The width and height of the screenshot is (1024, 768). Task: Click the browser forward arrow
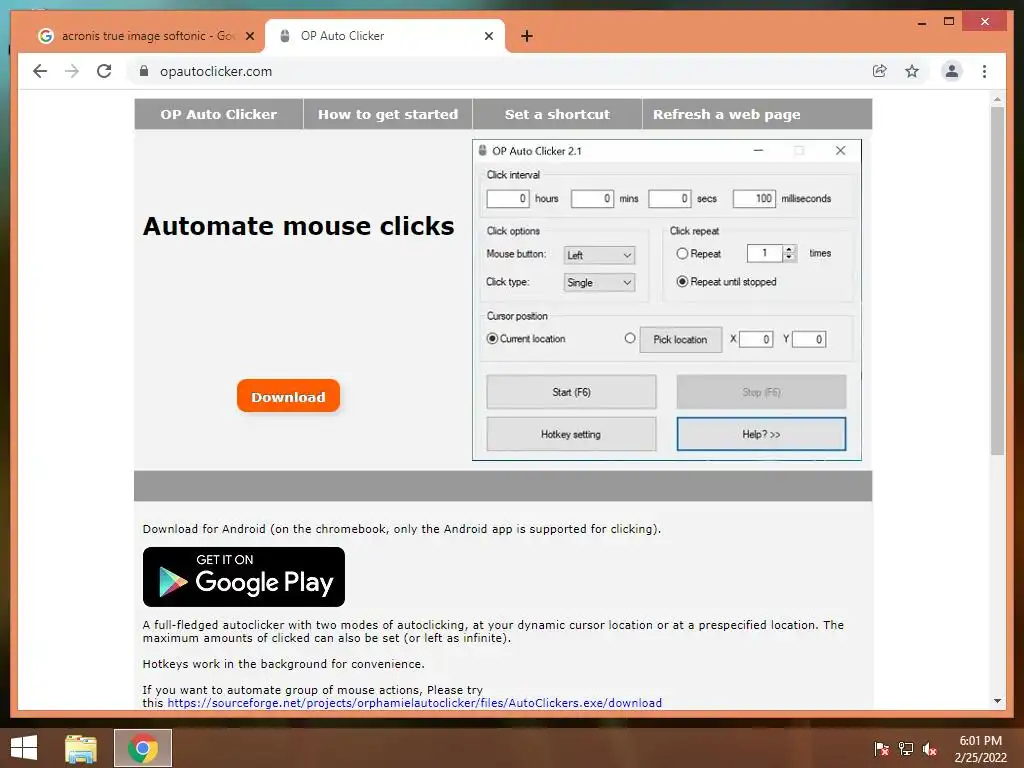point(72,71)
